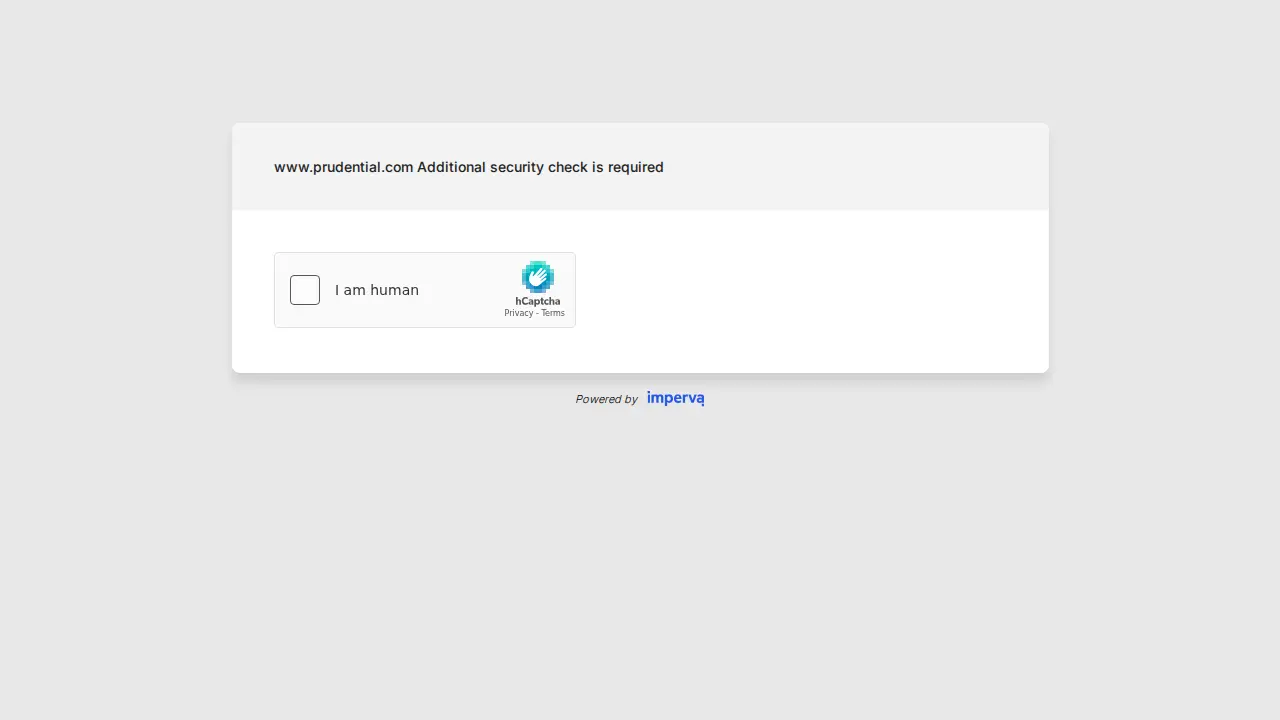1280x720 pixels.
Task: Select the "I am human" label text
Action: pos(377,290)
